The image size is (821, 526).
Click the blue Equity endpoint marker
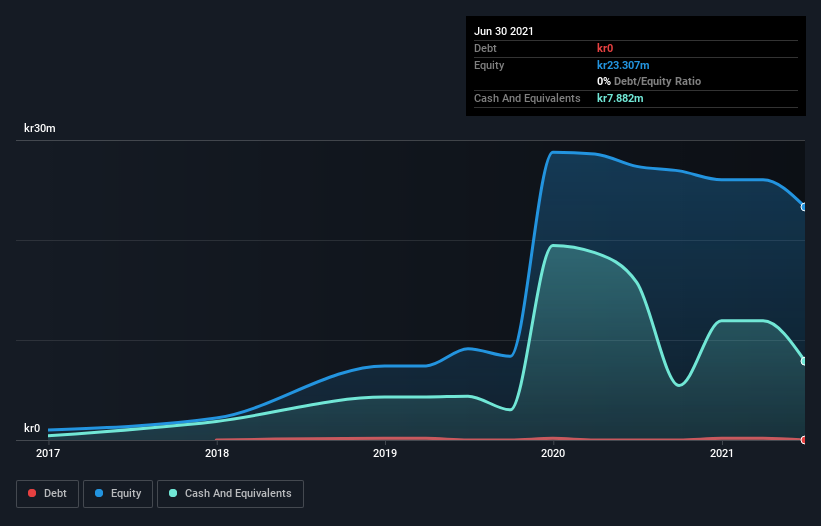pyautogui.click(x=804, y=207)
